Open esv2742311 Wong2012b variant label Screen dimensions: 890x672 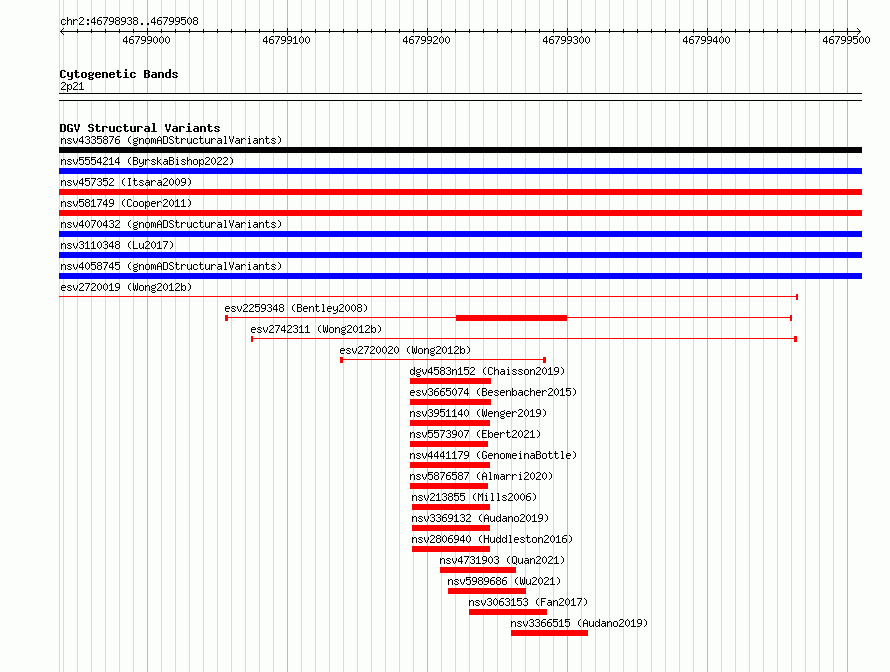316,329
